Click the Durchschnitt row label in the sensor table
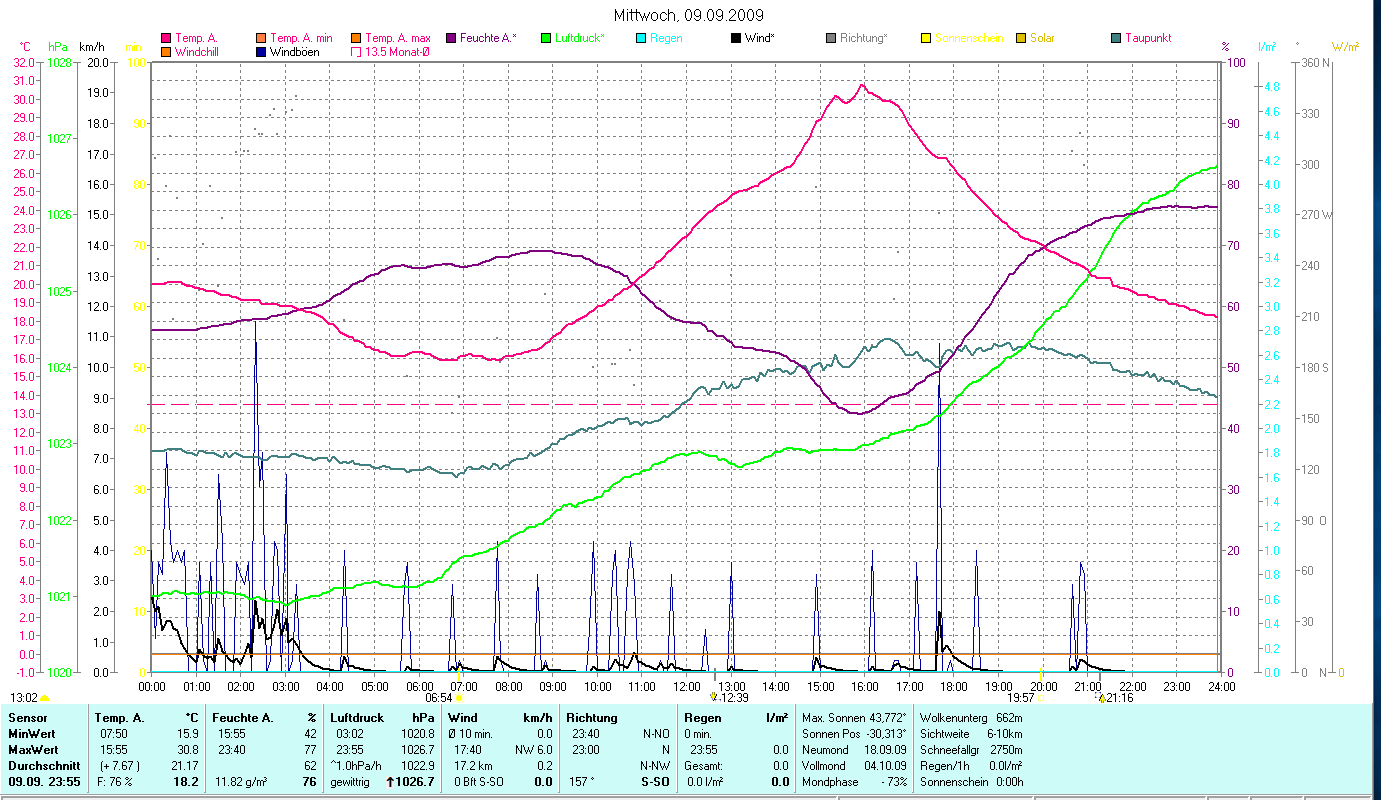1381x800 pixels. [x=39, y=765]
